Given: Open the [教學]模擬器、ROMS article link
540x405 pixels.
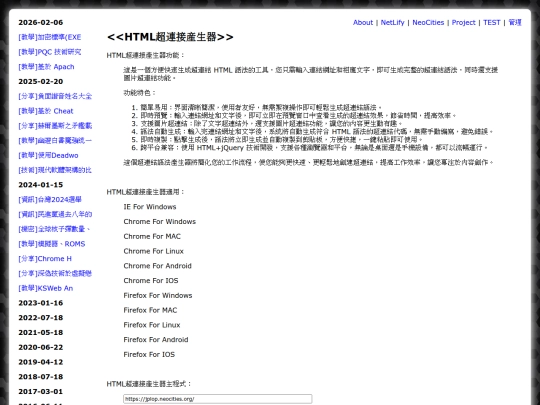Looking at the screenshot, I should 52,244.
